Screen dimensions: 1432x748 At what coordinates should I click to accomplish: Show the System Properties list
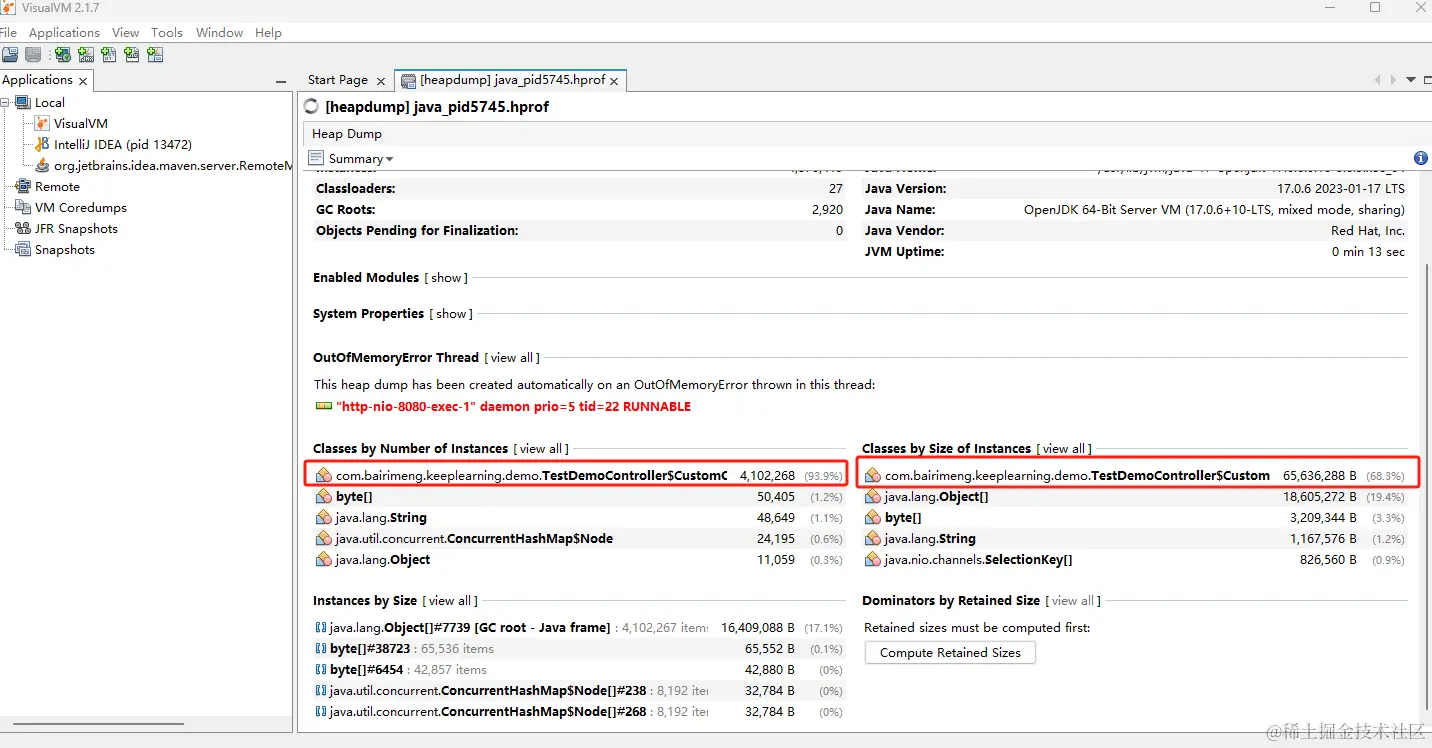451,314
